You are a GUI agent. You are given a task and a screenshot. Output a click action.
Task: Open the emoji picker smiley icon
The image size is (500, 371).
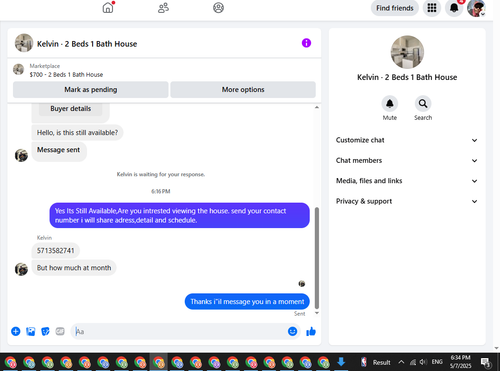coord(292,331)
